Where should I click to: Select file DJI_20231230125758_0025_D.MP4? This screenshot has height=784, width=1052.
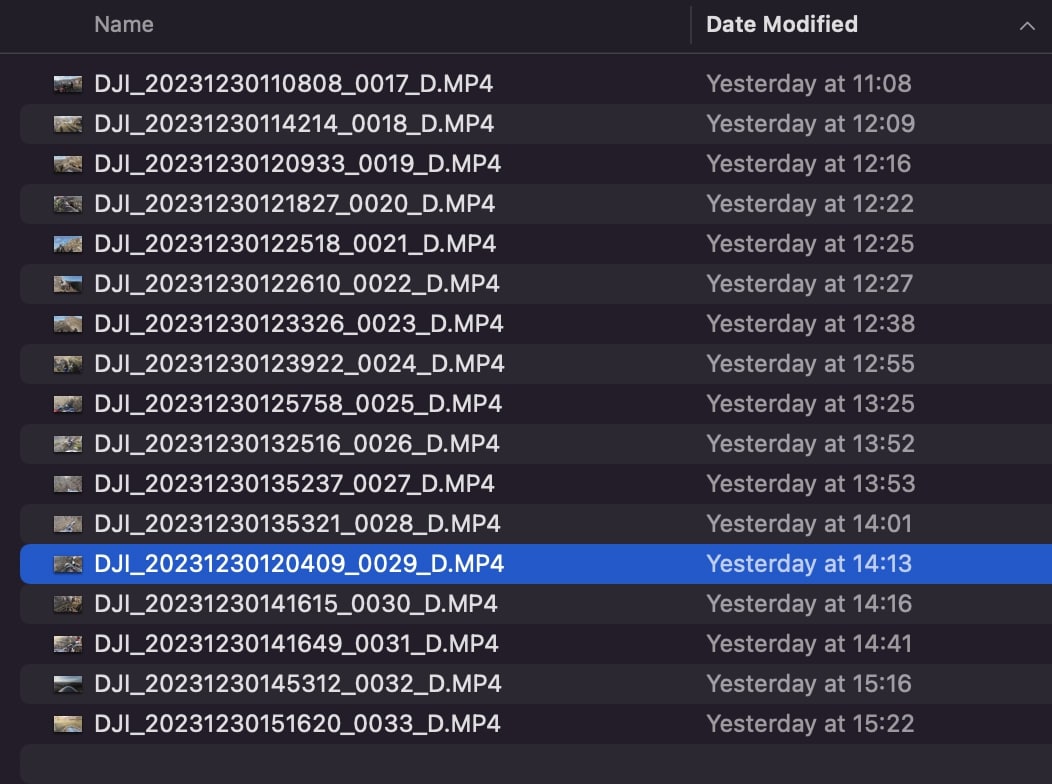[x=300, y=404]
